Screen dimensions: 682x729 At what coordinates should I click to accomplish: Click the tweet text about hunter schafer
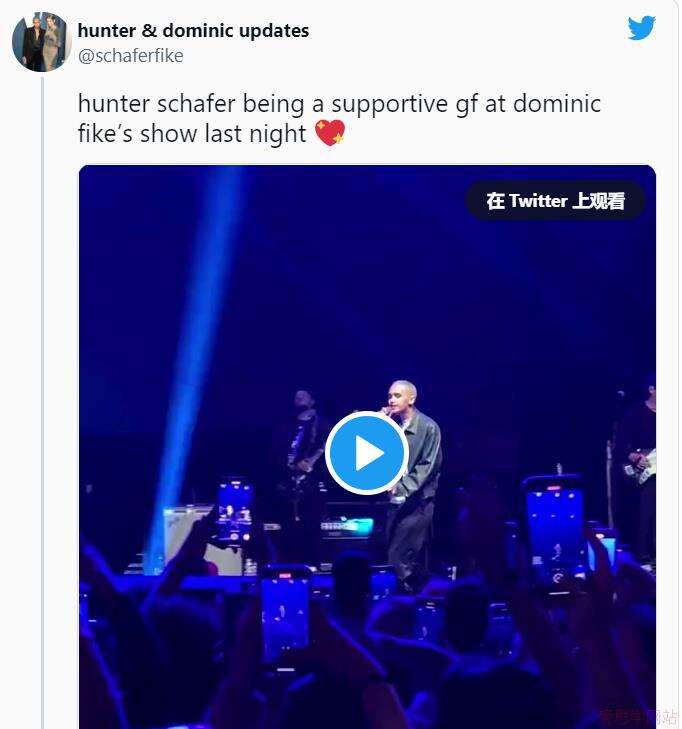click(x=339, y=104)
